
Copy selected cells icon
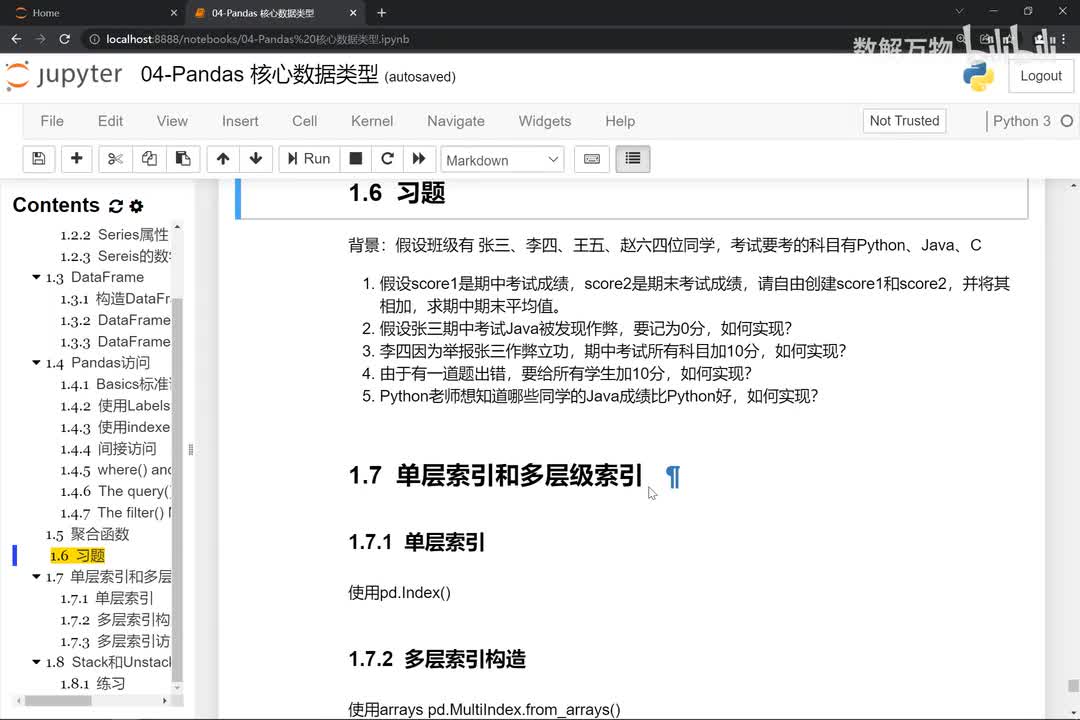pyautogui.click(x=149, y=159)
